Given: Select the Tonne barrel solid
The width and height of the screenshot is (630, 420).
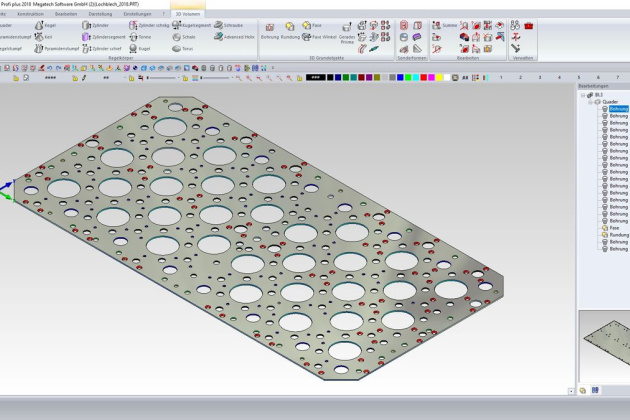Looking at the screenshot, I should [141, 36].
